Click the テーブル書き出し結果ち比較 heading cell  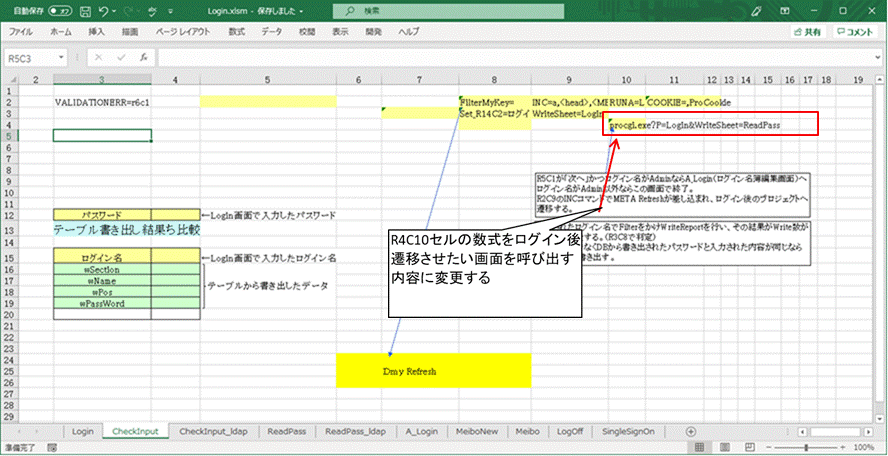(x=126, y=229)
